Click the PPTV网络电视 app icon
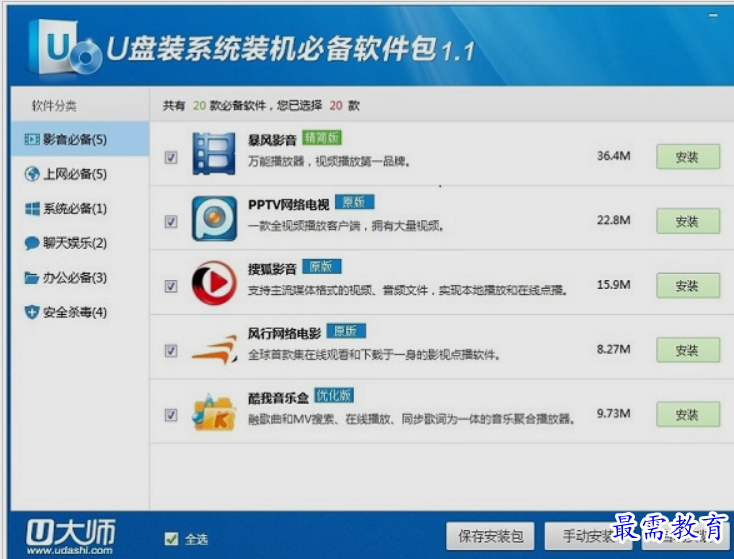Screen dimensions: 734x559 [x=214, y=218]
